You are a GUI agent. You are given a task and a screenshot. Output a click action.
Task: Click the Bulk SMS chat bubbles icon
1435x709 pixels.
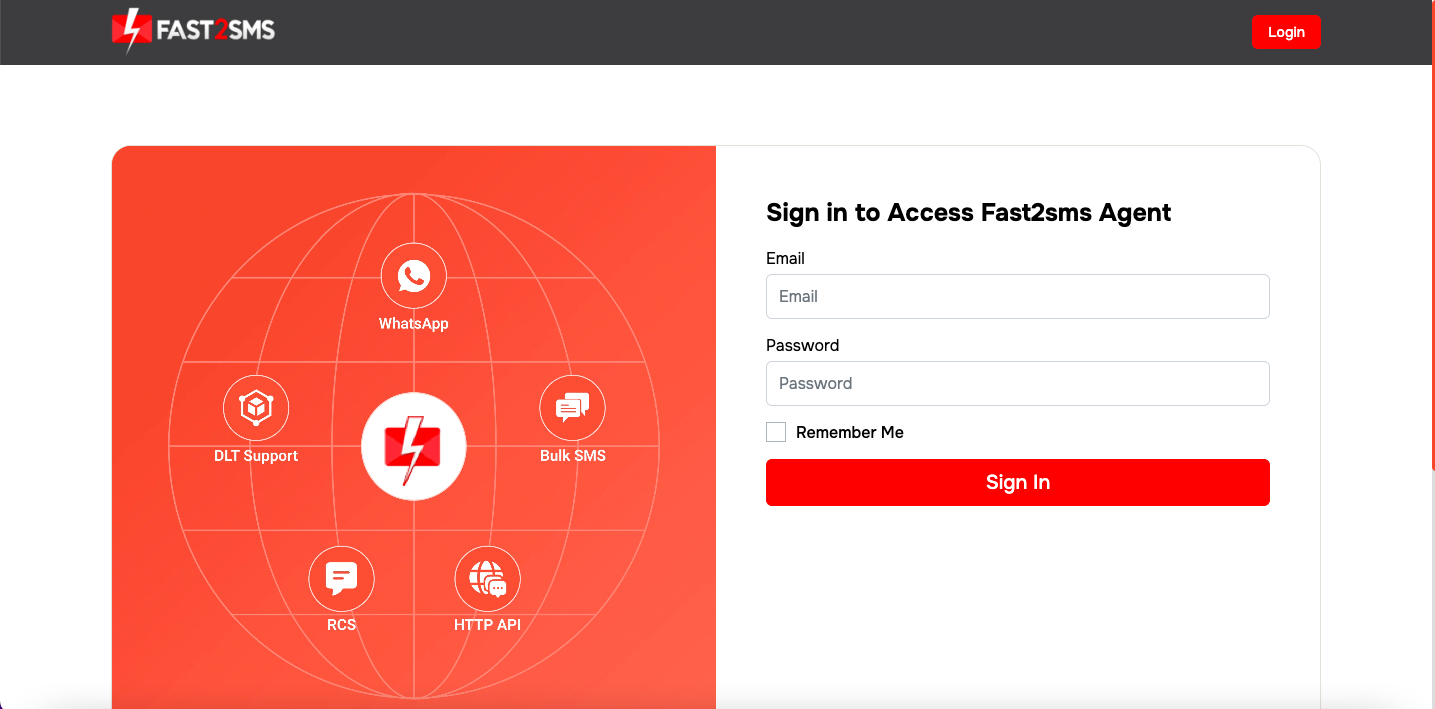pyautogui.click(x=572, y=407)
